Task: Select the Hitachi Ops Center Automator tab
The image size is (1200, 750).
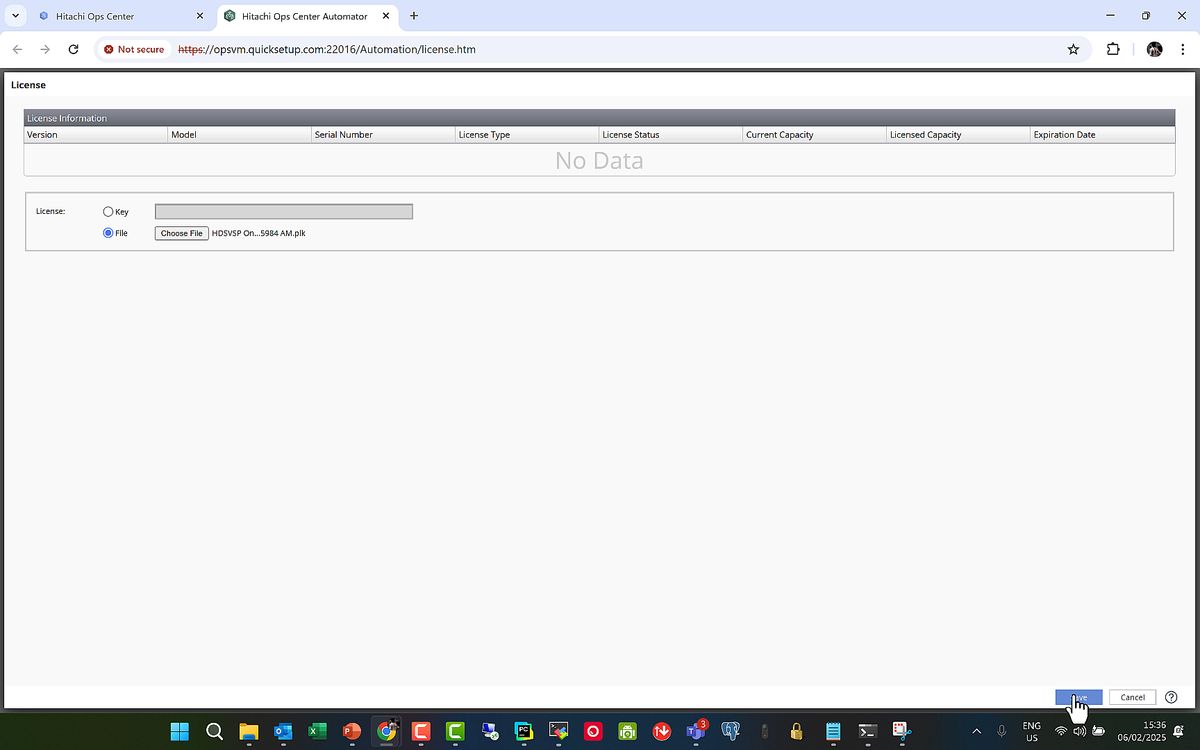Action: coord(304,16)
